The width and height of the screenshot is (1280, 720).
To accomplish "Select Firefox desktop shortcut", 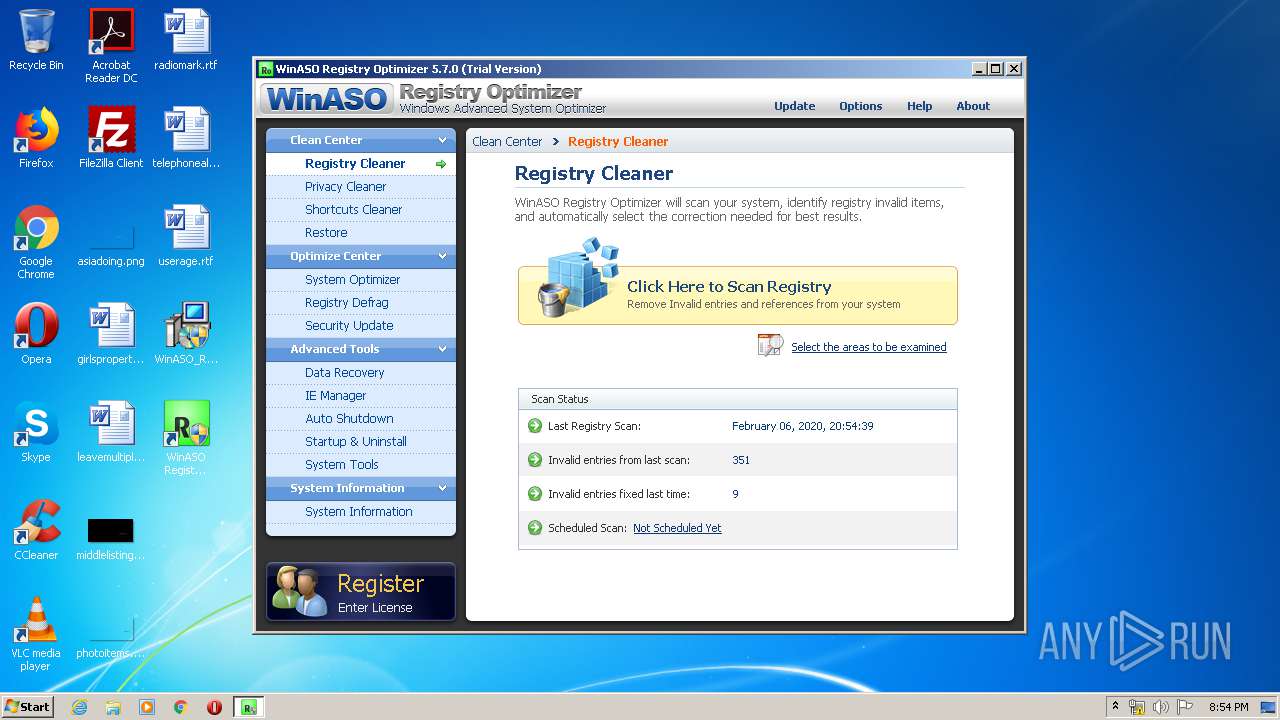I will pos(36,138).
